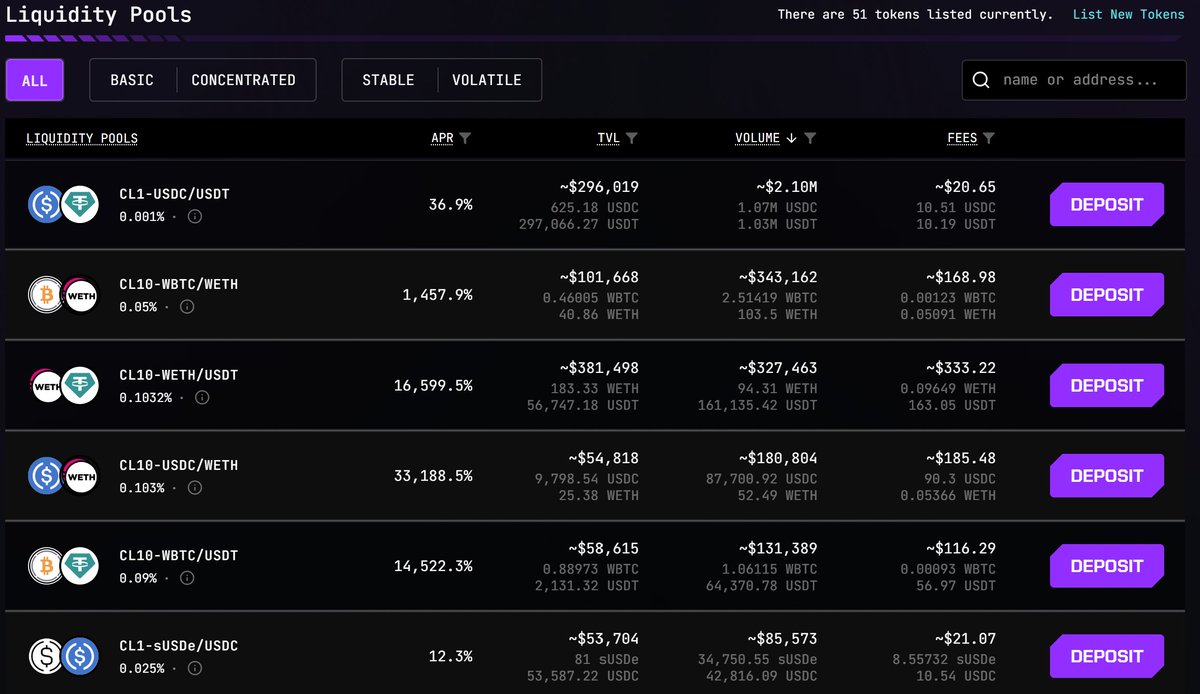This screenshot has width=1200, height=694.
Task: Sort by the TVL column header
Action: coord(608,138)
